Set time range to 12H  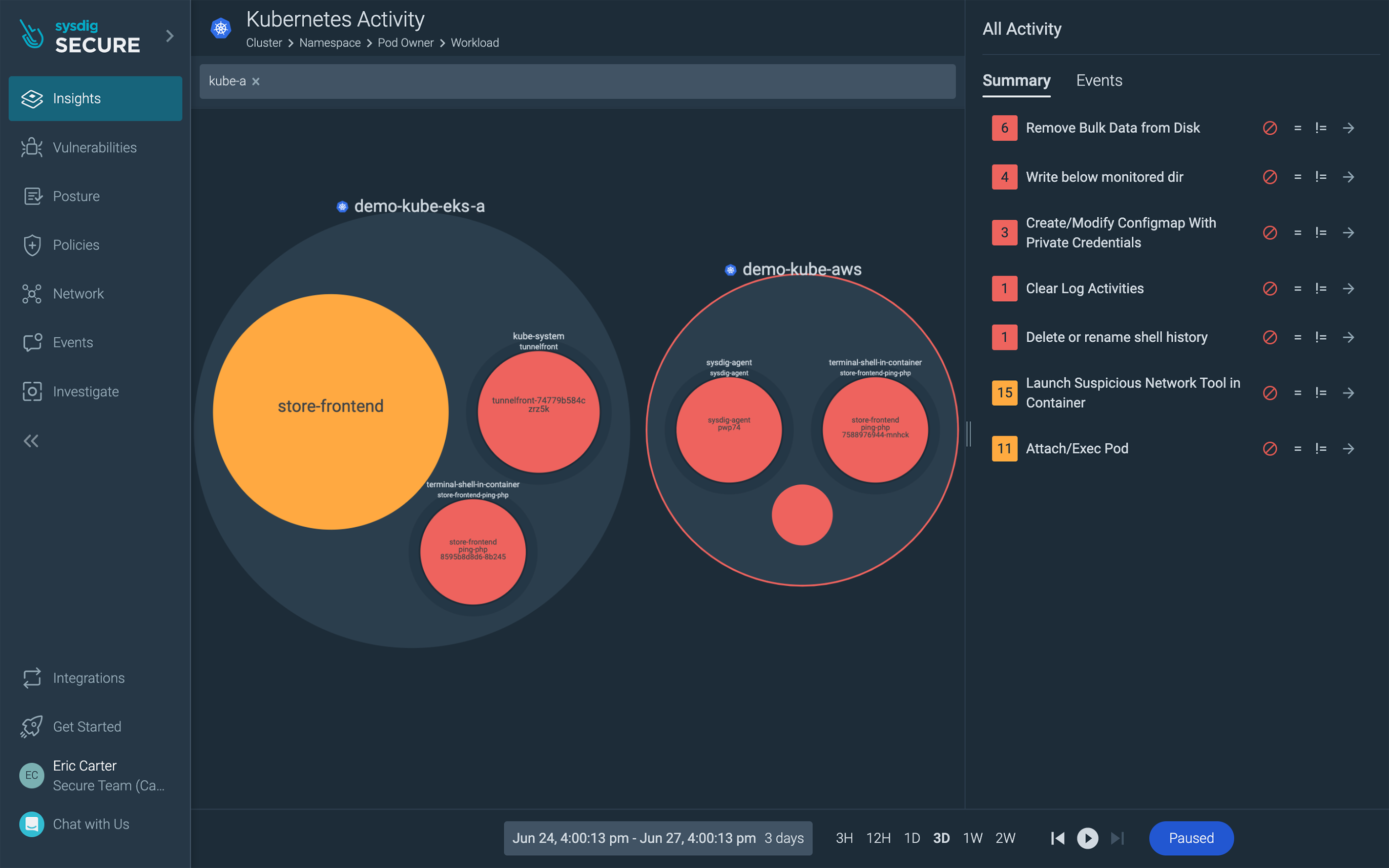point(878,838)
